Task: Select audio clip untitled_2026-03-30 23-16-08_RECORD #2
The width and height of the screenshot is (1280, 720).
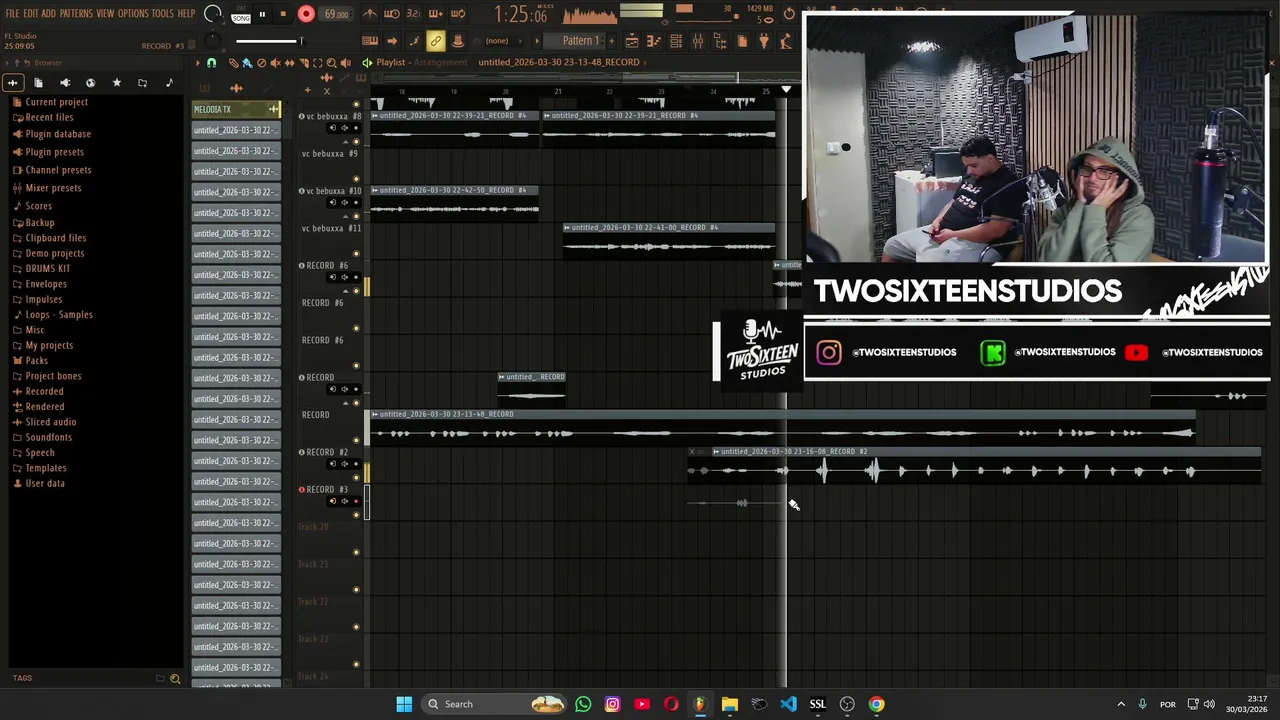Action: (x=985, y=465)
